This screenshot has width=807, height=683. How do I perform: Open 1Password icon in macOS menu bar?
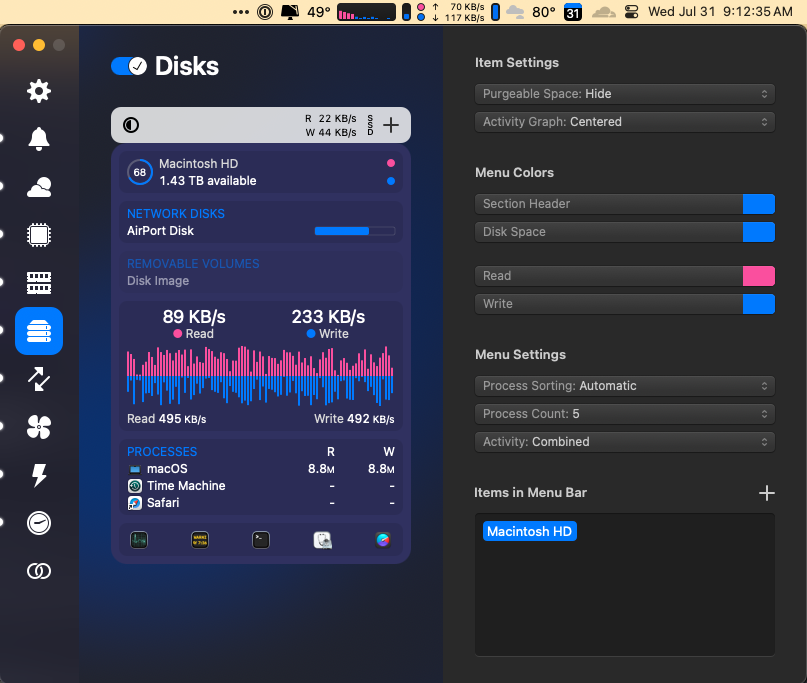[x=265, y=12]
